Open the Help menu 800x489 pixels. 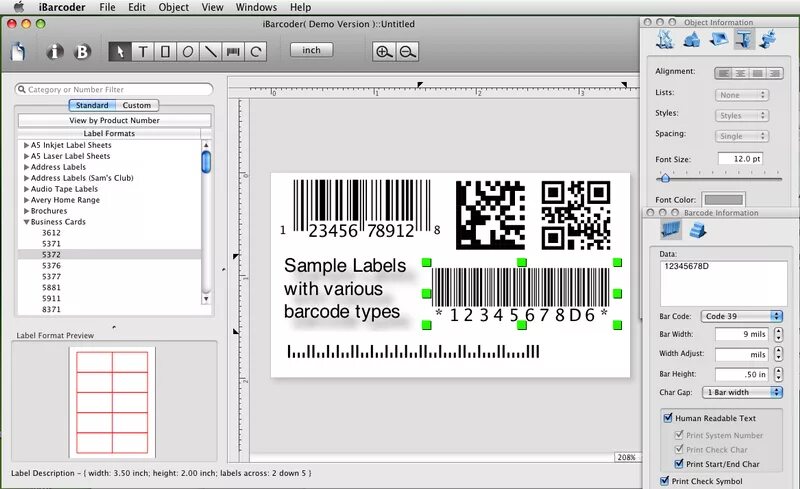301,7
